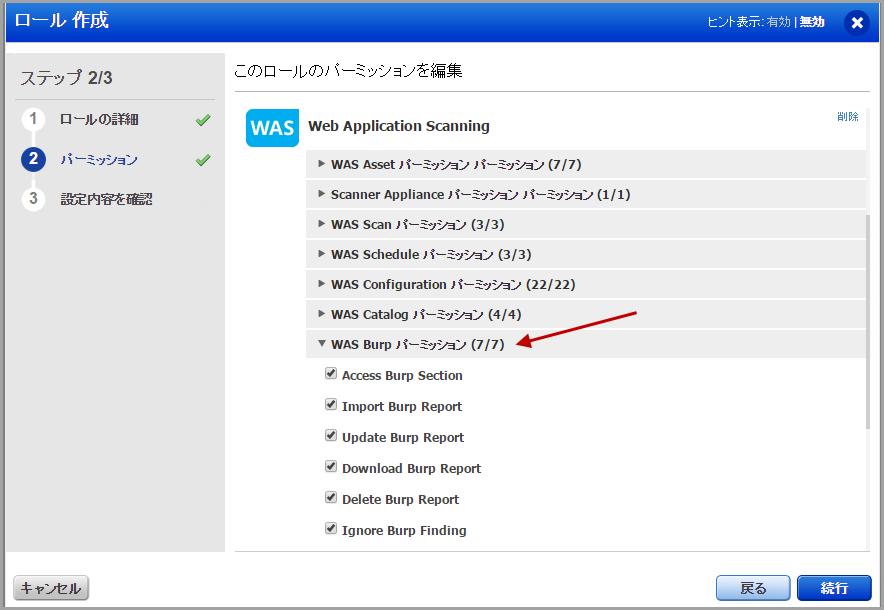
Task: Disable Delete Burp Report permission
Action: [x=331, y=498]
